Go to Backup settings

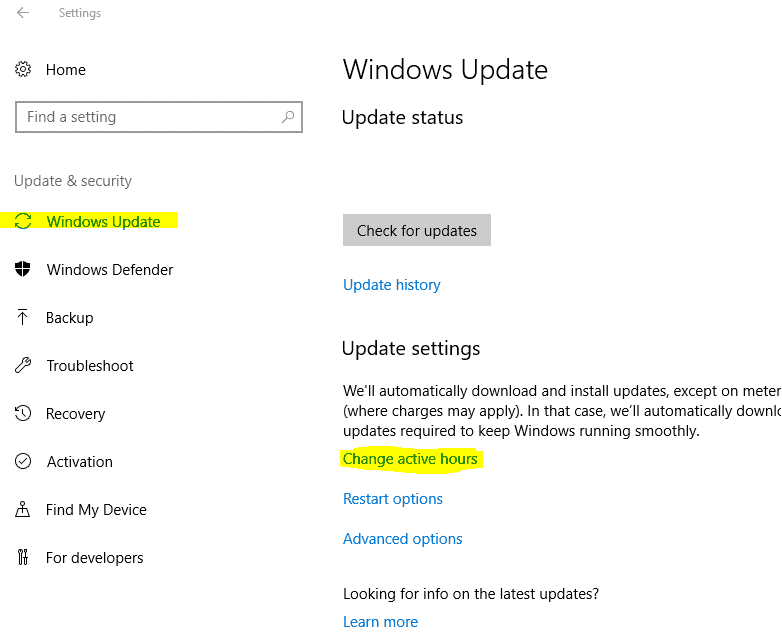click(69, 318)
